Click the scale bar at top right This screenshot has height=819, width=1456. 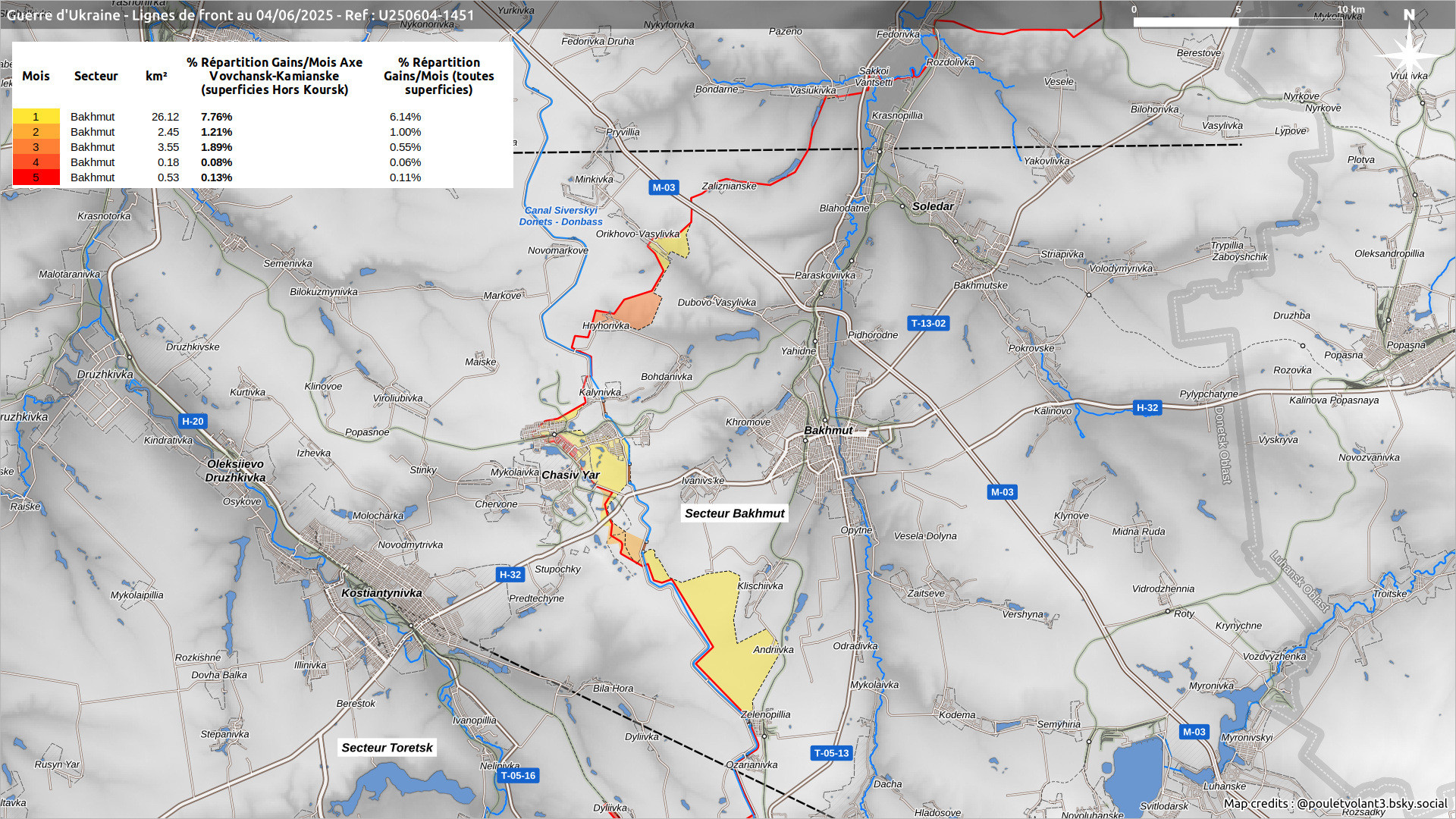tap(1238, 22)
